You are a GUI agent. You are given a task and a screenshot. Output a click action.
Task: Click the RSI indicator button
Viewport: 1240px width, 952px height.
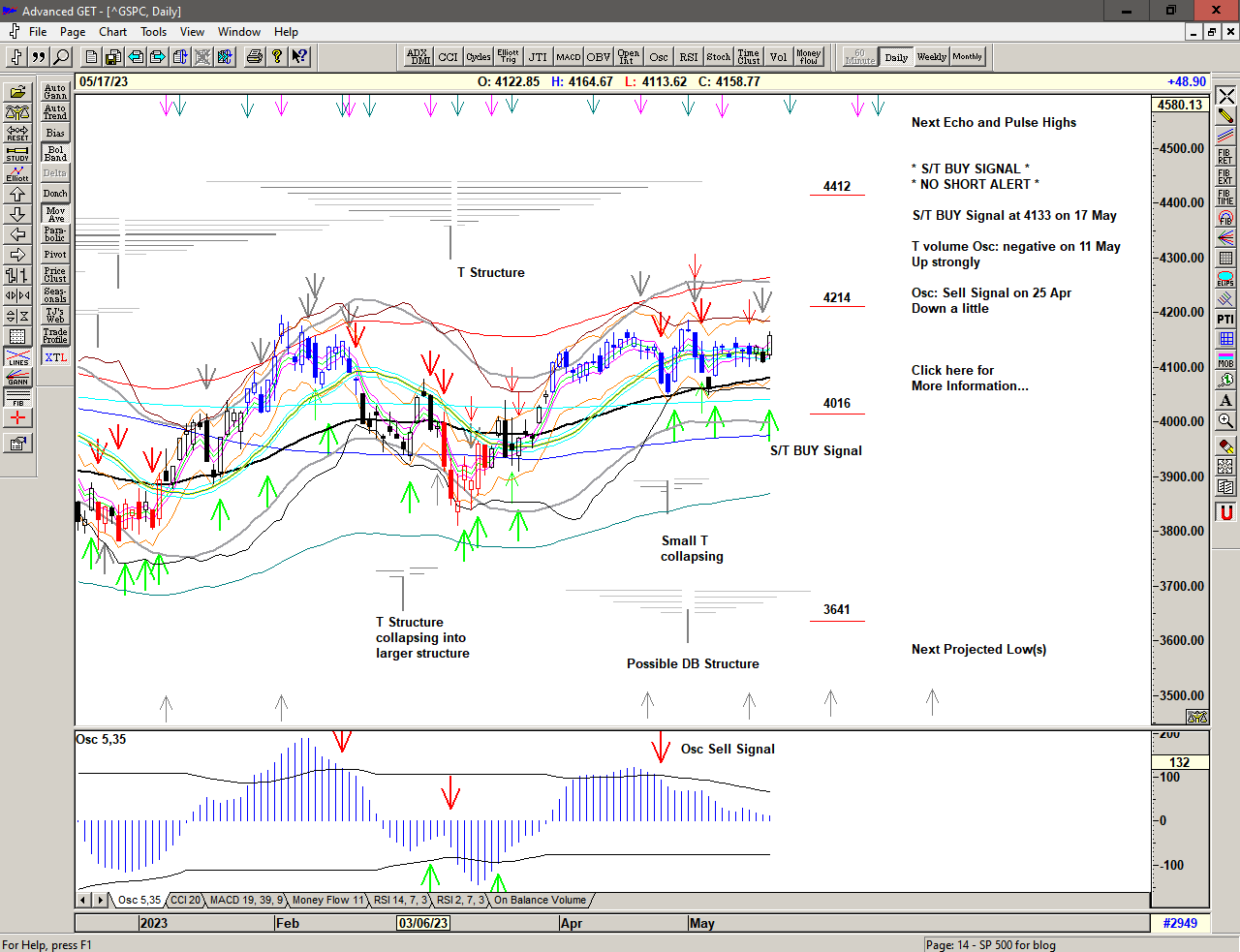coord(688,57)
